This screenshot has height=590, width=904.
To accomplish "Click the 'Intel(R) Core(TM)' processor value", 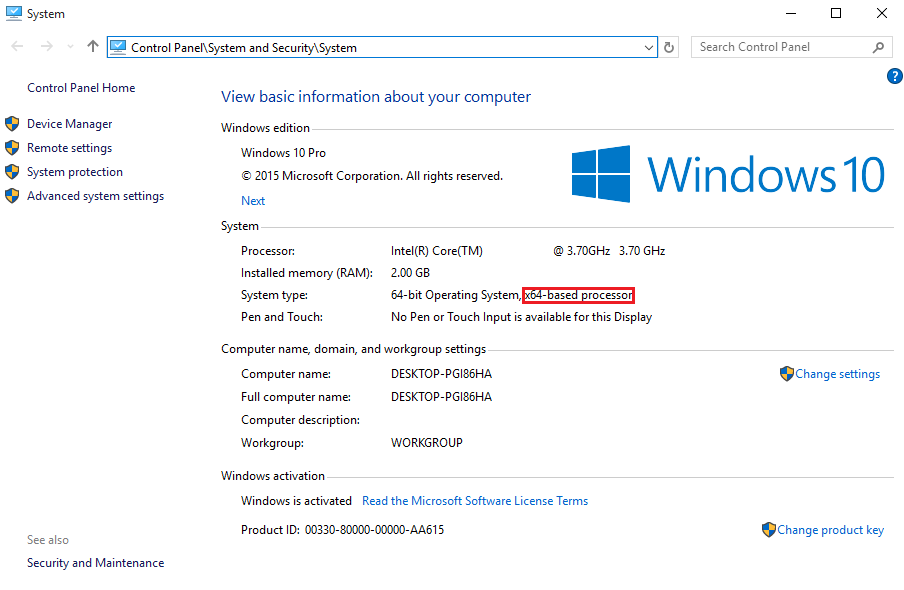I will 437,251.
